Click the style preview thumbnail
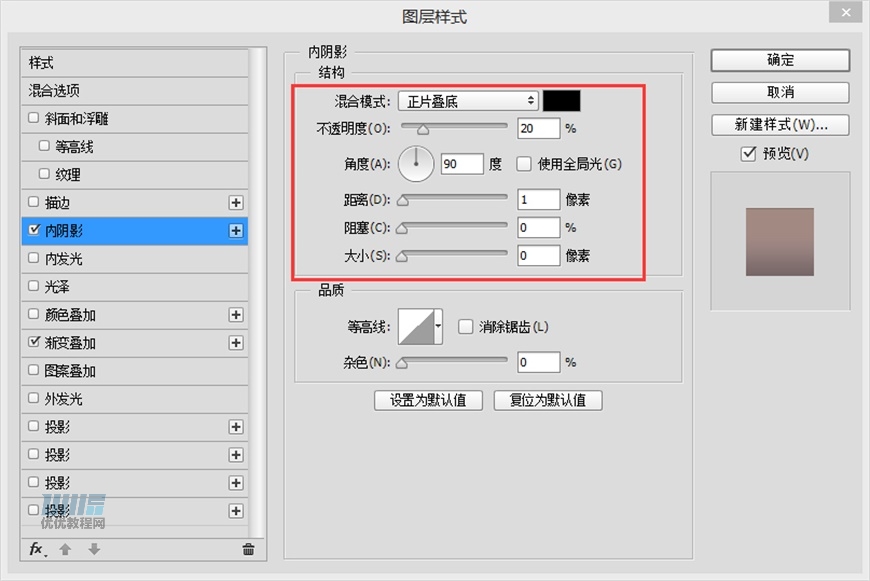This screenshot has width=870, height=581. click(780, 242)
